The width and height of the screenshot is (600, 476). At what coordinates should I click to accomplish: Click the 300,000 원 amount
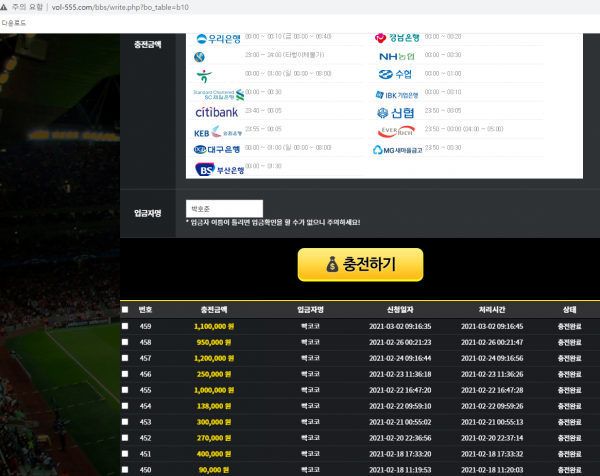point(214,422)
